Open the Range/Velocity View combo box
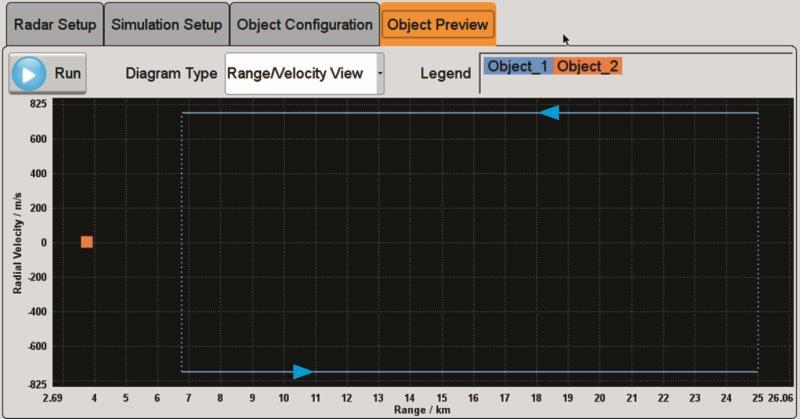The height and width of the screenshot is (419, 800). tap(298, 74)
